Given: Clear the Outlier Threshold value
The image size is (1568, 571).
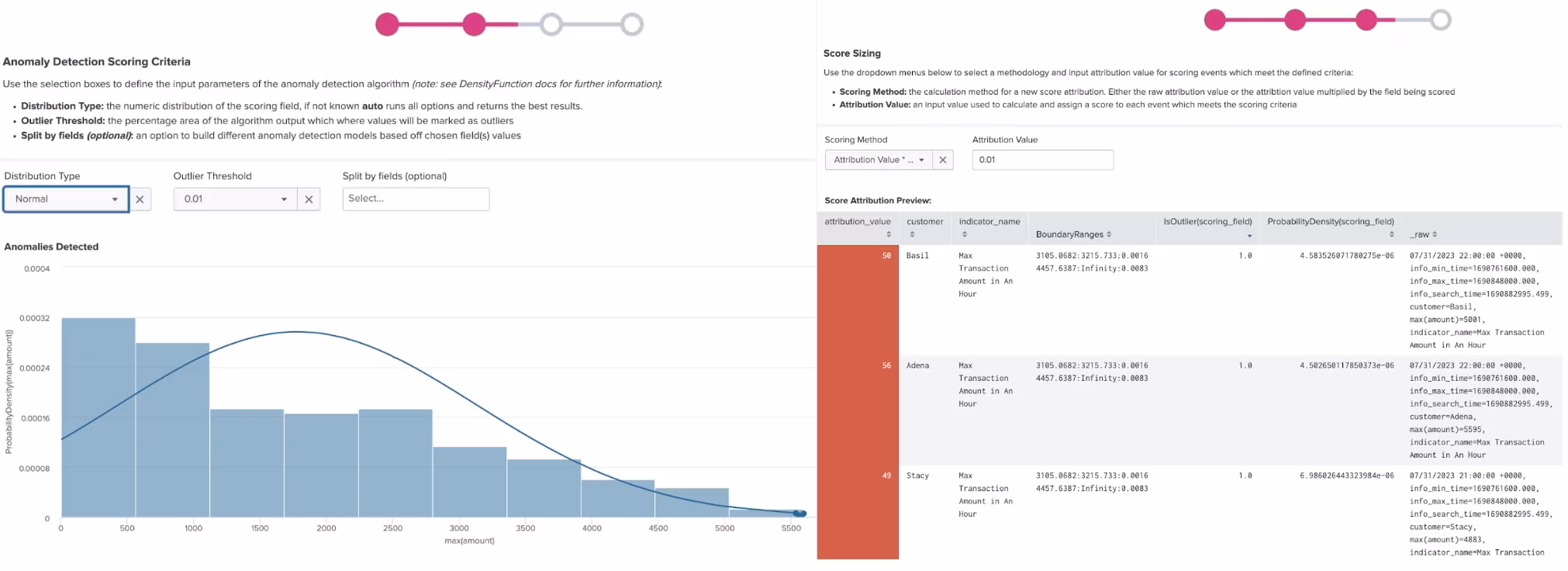Looking at the screenshot, I should [x=309, y=199].
